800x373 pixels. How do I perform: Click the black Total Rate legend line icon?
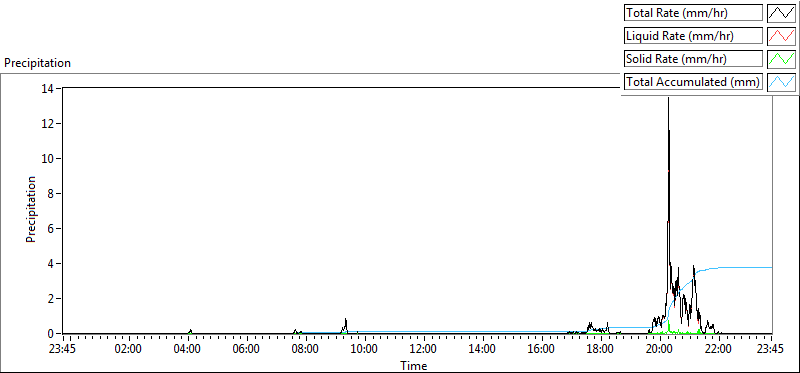(x=781, y=13)
